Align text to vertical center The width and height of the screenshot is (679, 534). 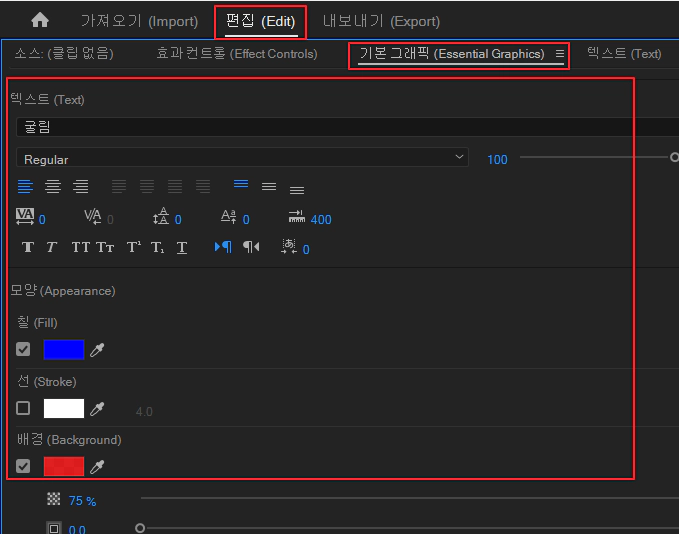[269, 187]
